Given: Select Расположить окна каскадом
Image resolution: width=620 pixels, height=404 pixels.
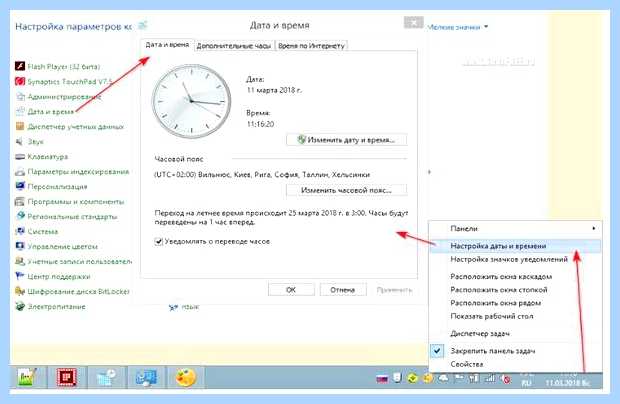Looking at the screenshot, I should tap(515, 276).
